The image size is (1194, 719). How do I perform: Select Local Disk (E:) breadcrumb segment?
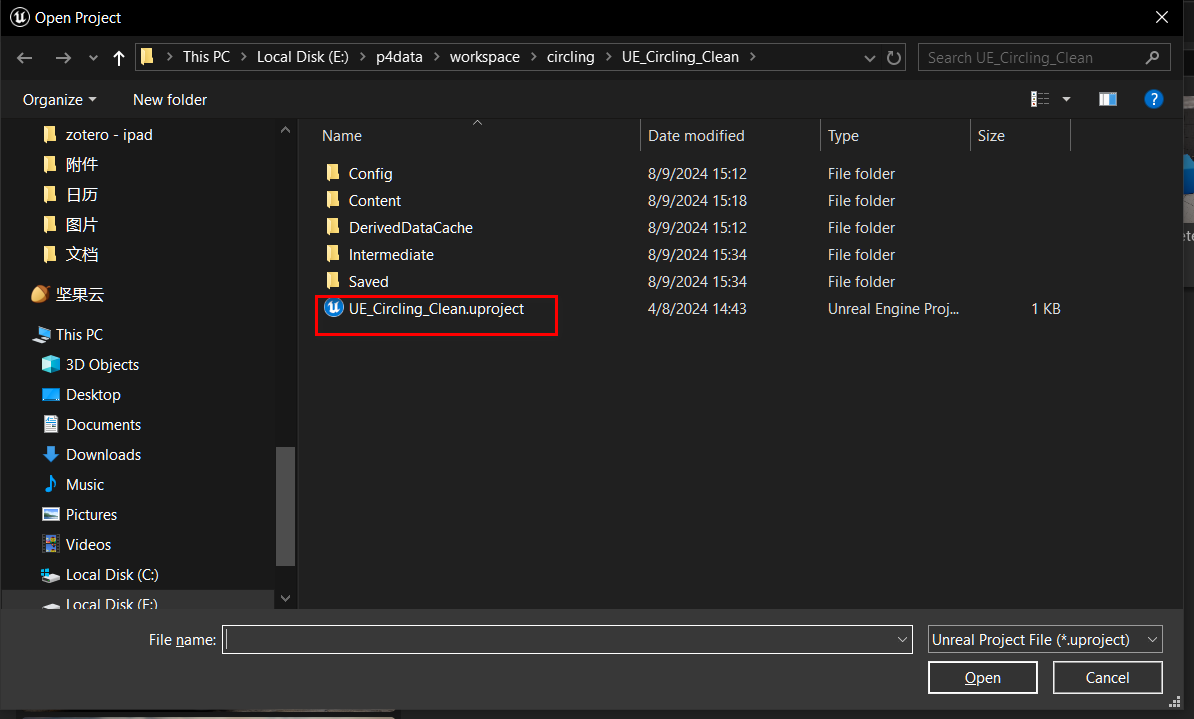pyautogui.click(x=302, y=57)
